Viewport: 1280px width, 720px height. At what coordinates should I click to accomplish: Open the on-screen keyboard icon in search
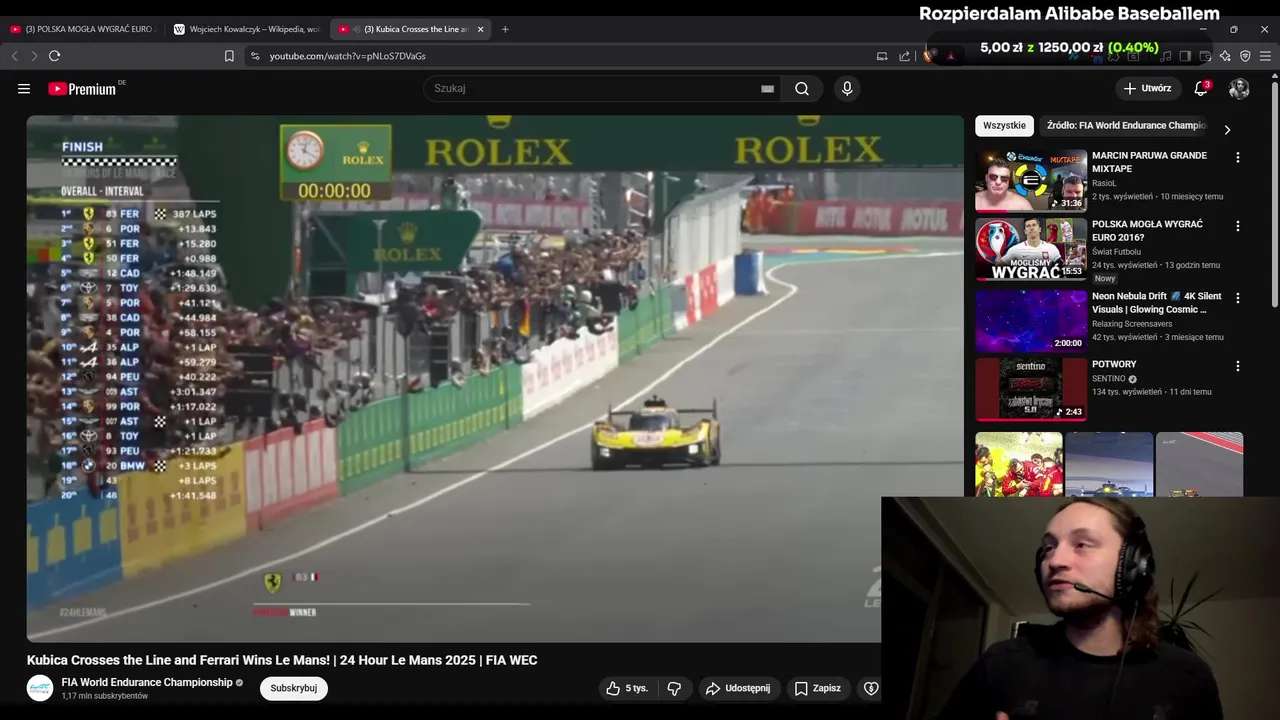click(x=767, y=88)
